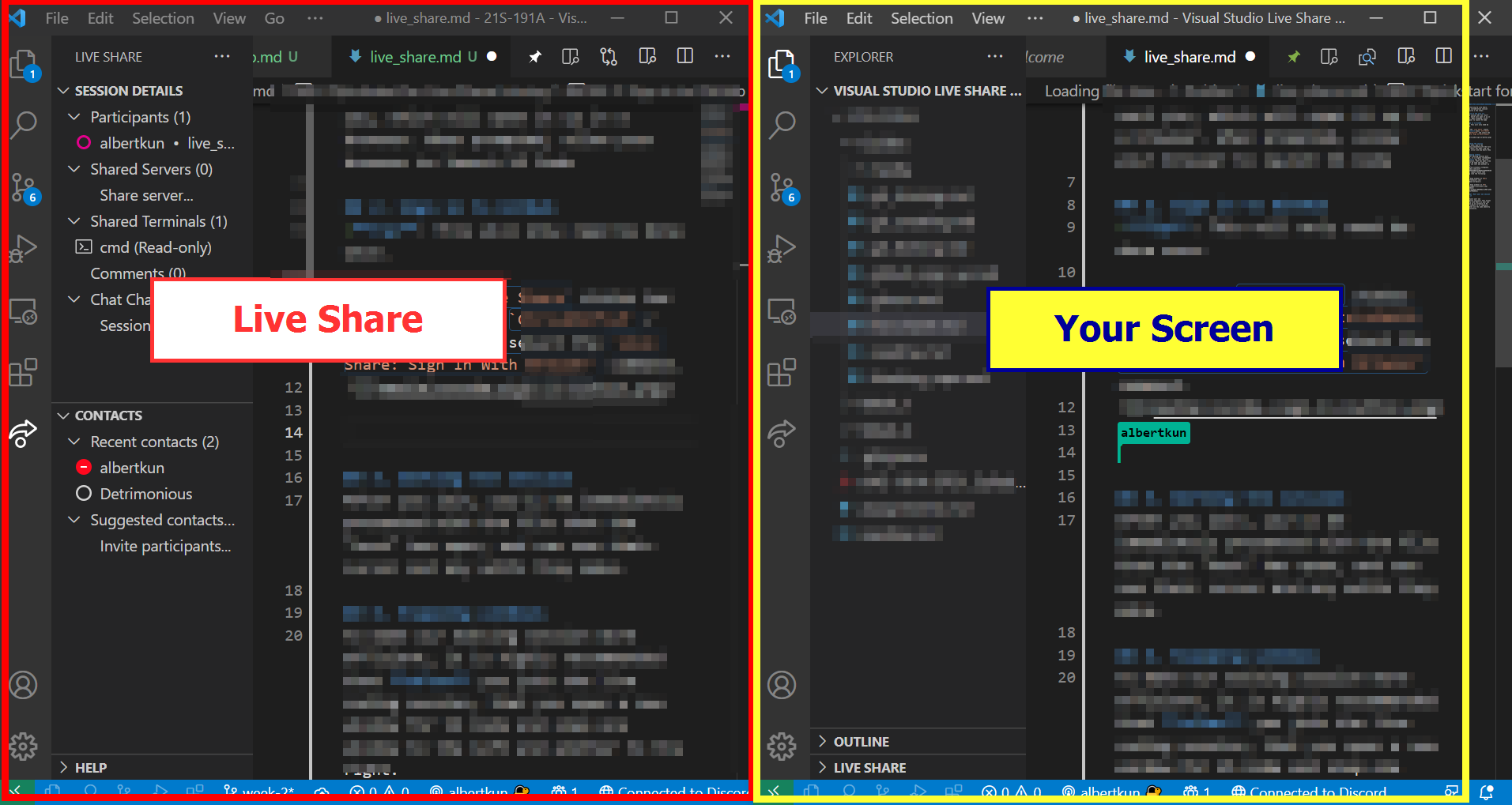Screen dimensions: 1512x805
Task: Open Edit menu in right window
Action: pyautogui.click(x=859, y=17)
